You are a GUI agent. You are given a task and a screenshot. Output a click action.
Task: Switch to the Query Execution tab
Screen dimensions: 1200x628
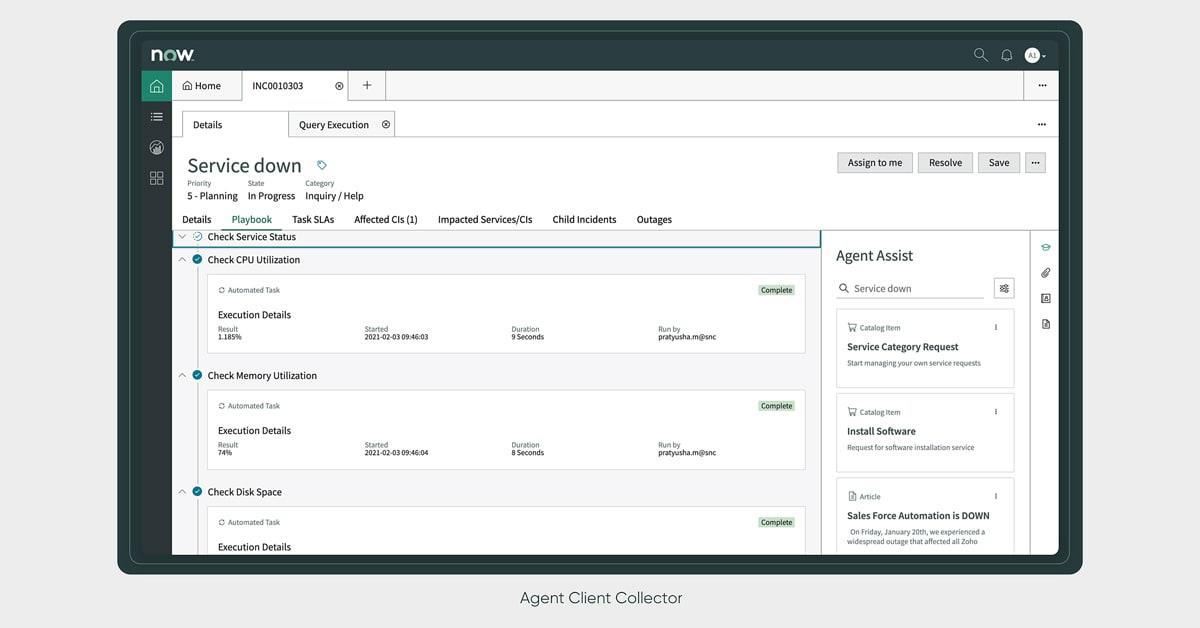(x=335, y=124)
